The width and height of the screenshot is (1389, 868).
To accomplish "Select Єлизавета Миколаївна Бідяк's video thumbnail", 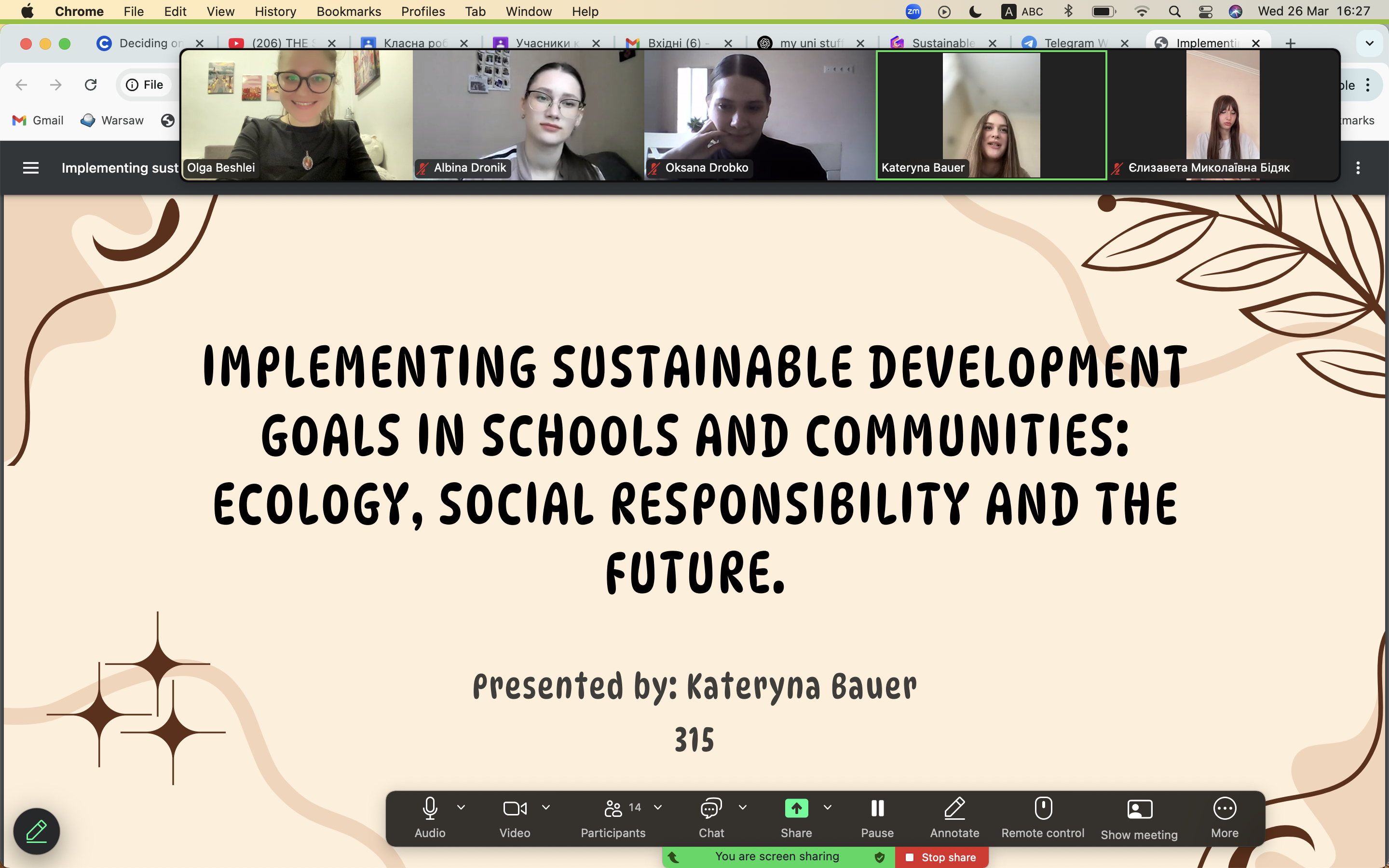I will coord(1223,115).
